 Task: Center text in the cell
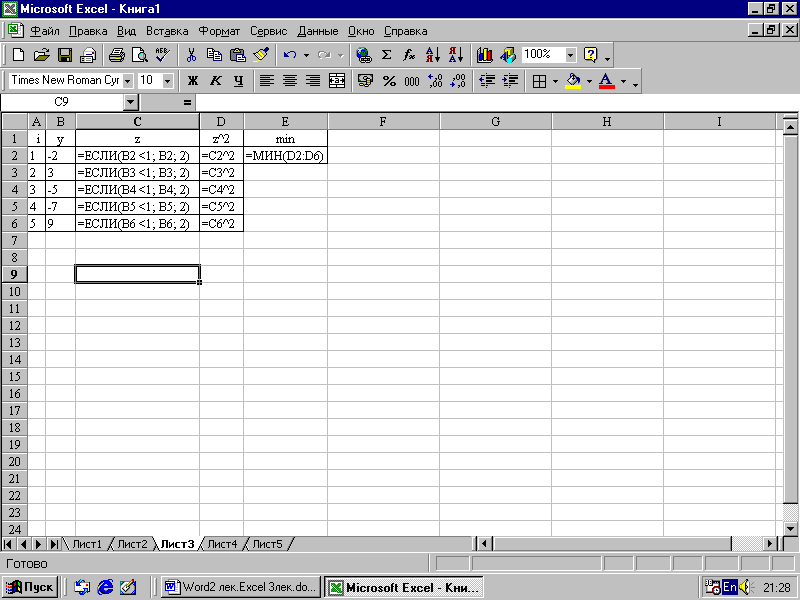click(290, 81)
